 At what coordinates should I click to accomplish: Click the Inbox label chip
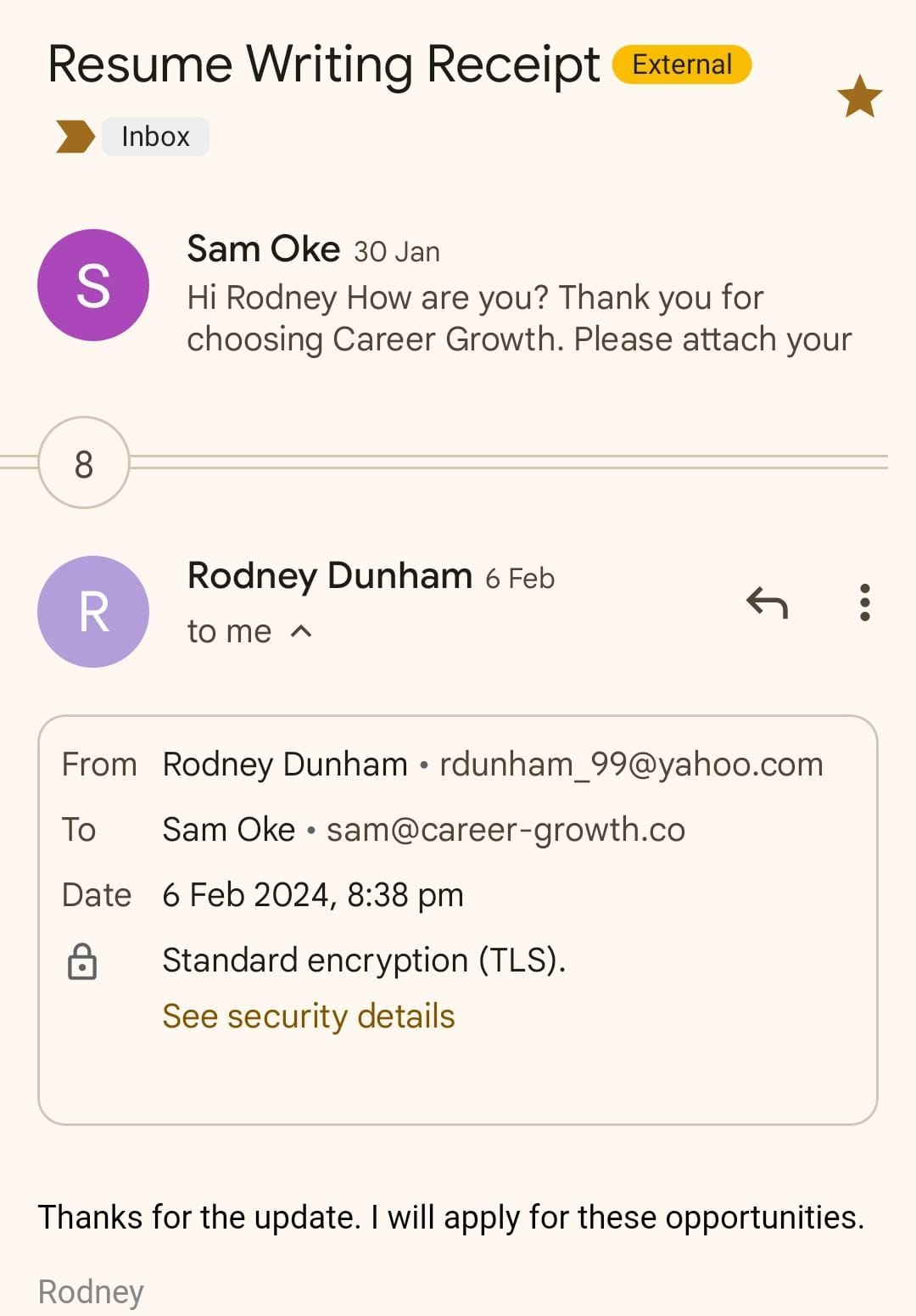pos(155,137)
